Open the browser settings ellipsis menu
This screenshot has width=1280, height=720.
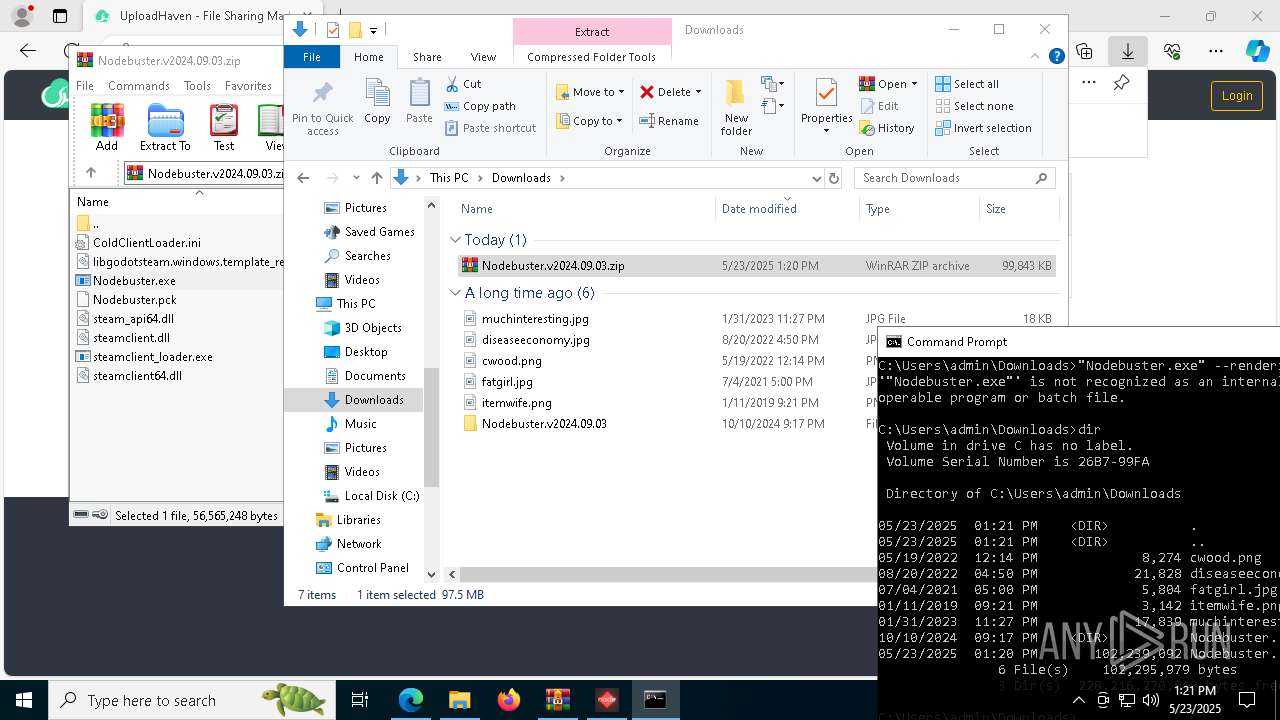point(1216,51)
